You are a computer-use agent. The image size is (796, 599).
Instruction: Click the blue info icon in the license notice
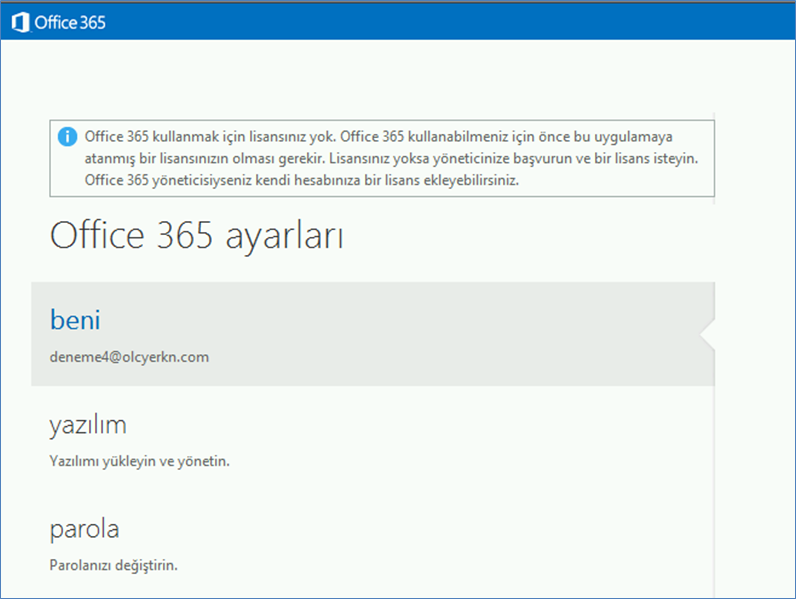pyautogui.click(x=67, y=137)
